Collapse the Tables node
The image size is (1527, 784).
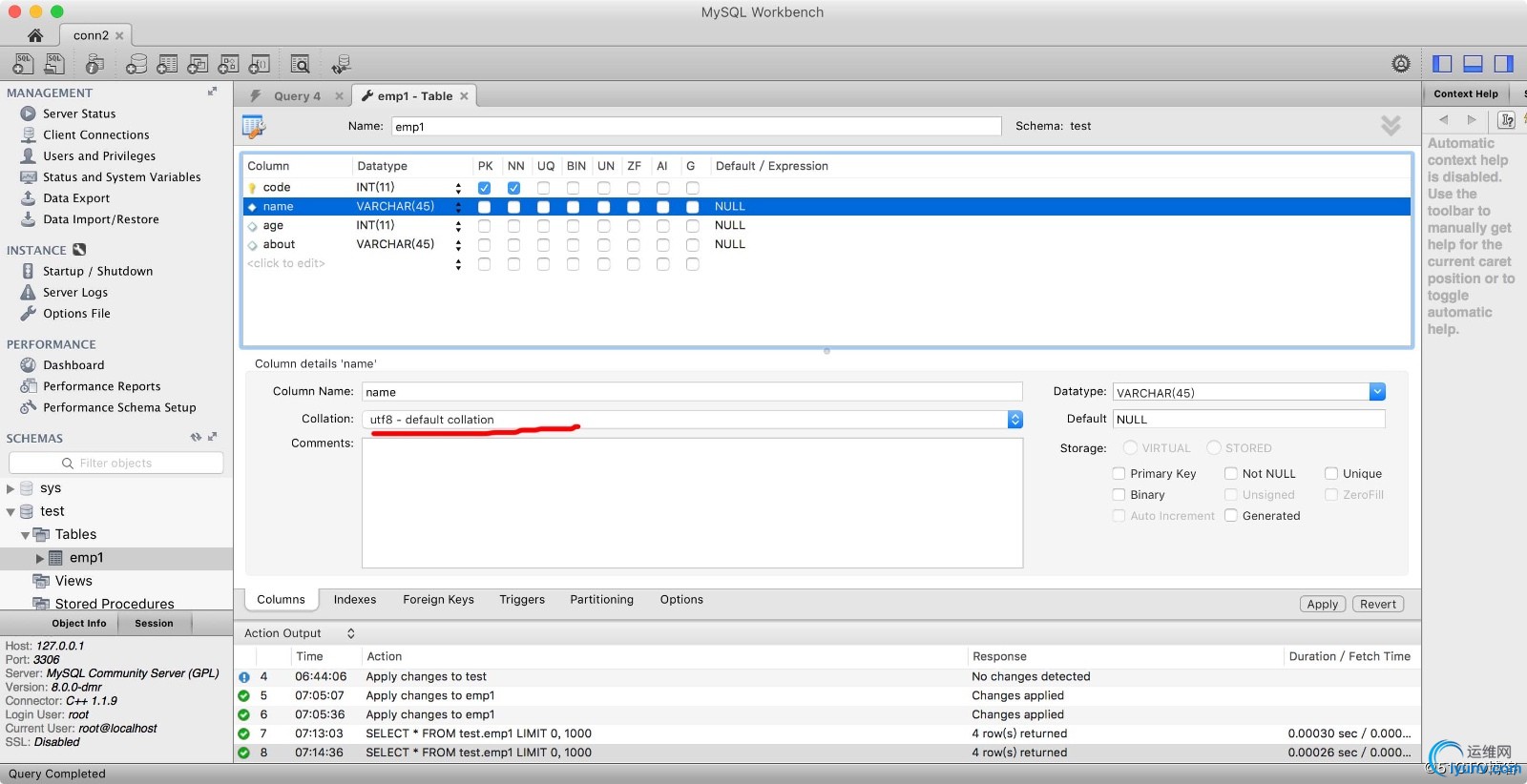point(25,535)
